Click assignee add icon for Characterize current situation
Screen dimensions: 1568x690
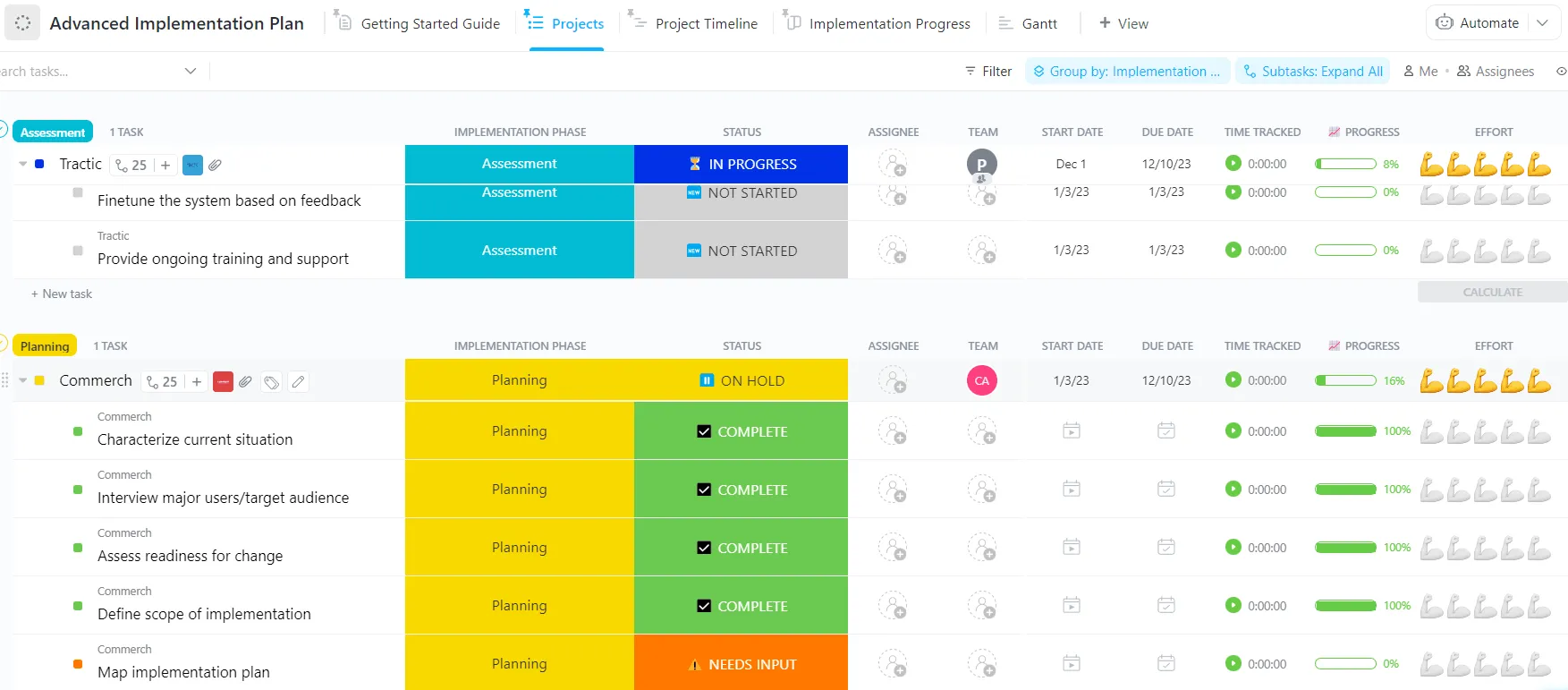pyautogui.click(x=893, y=431)
